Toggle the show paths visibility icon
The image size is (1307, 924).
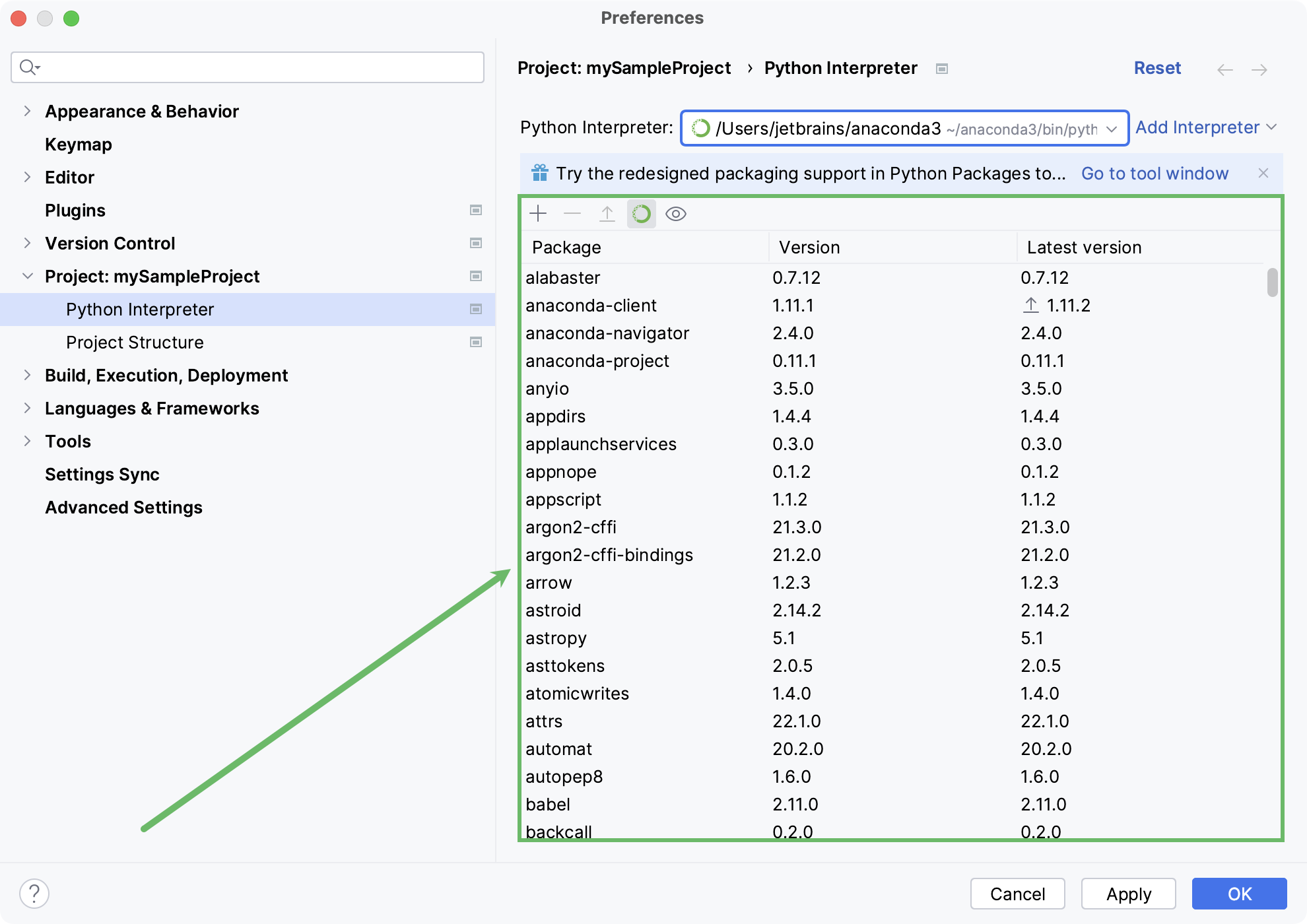pos(675,212)
